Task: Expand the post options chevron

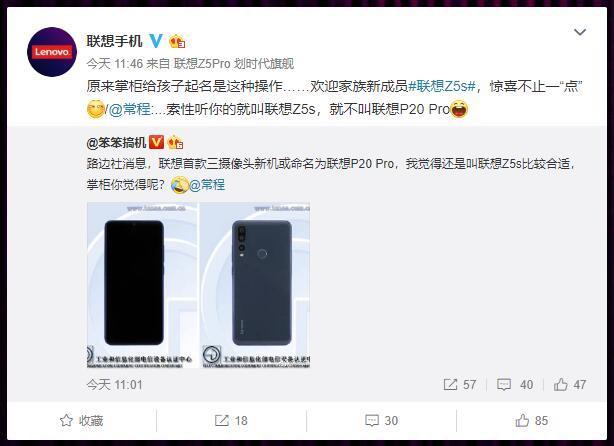Action: 580,32
